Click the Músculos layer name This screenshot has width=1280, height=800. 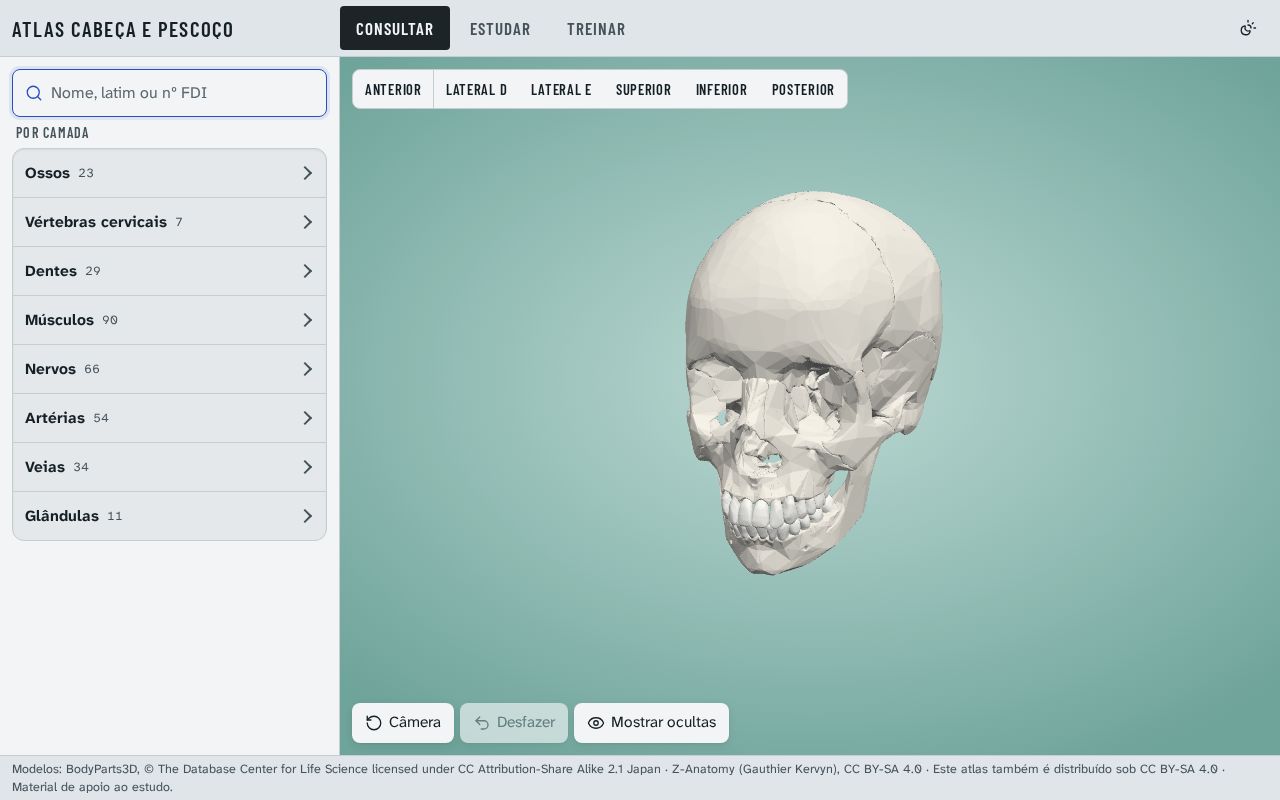59,320
